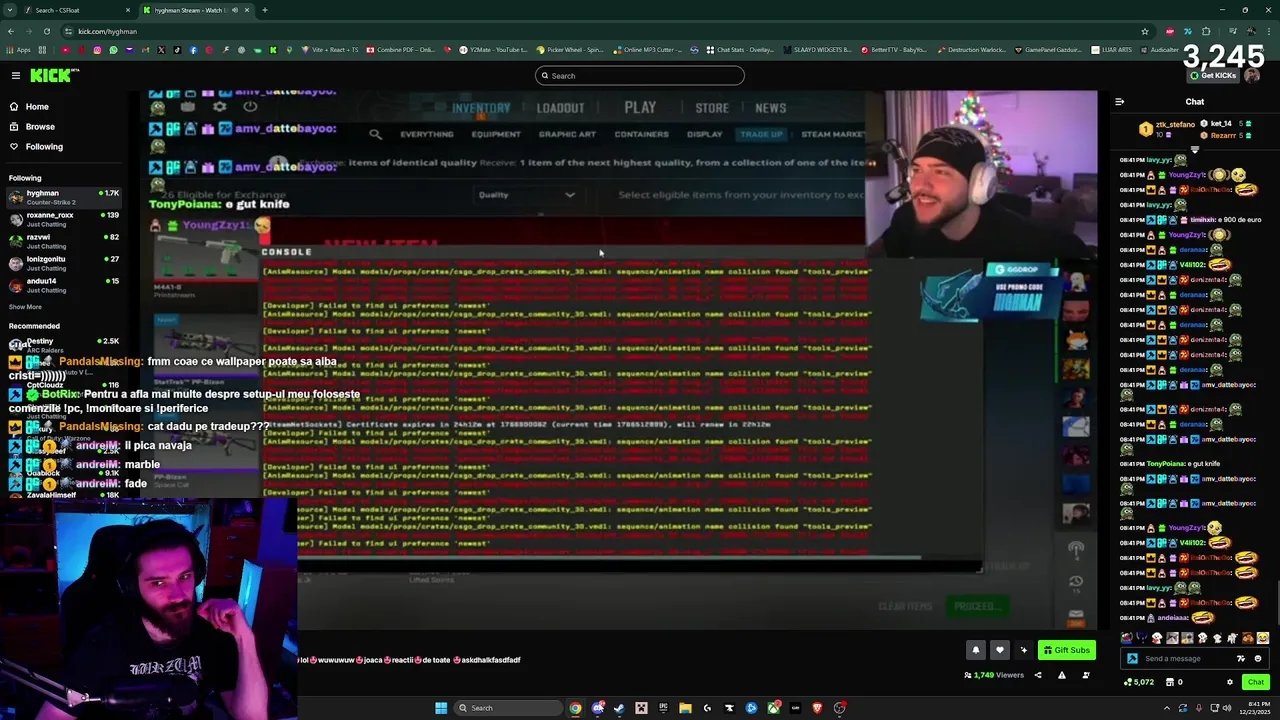The width and height of the screenshot is (1280, 720).
Task: Click the translate icon in chat input
Action: pos(1241,659)
